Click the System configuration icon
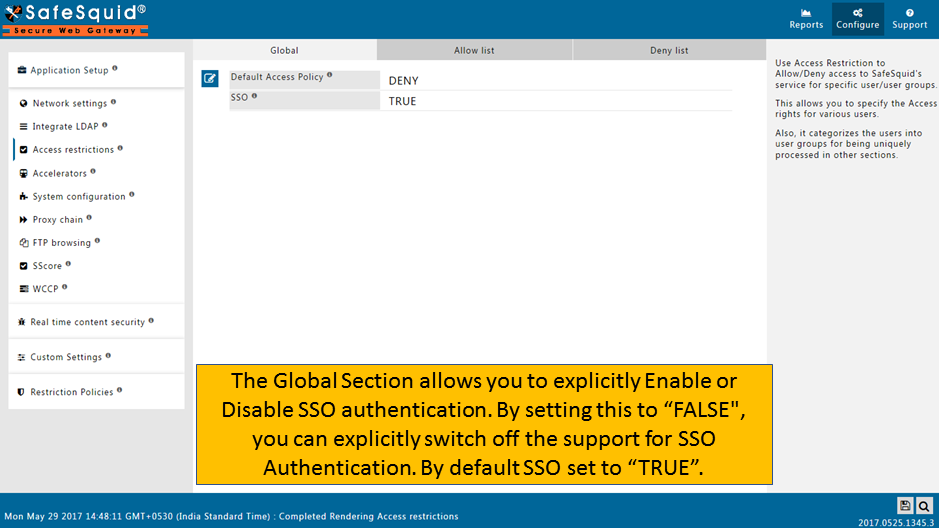The image size is (939, 528). pos(23,196)
